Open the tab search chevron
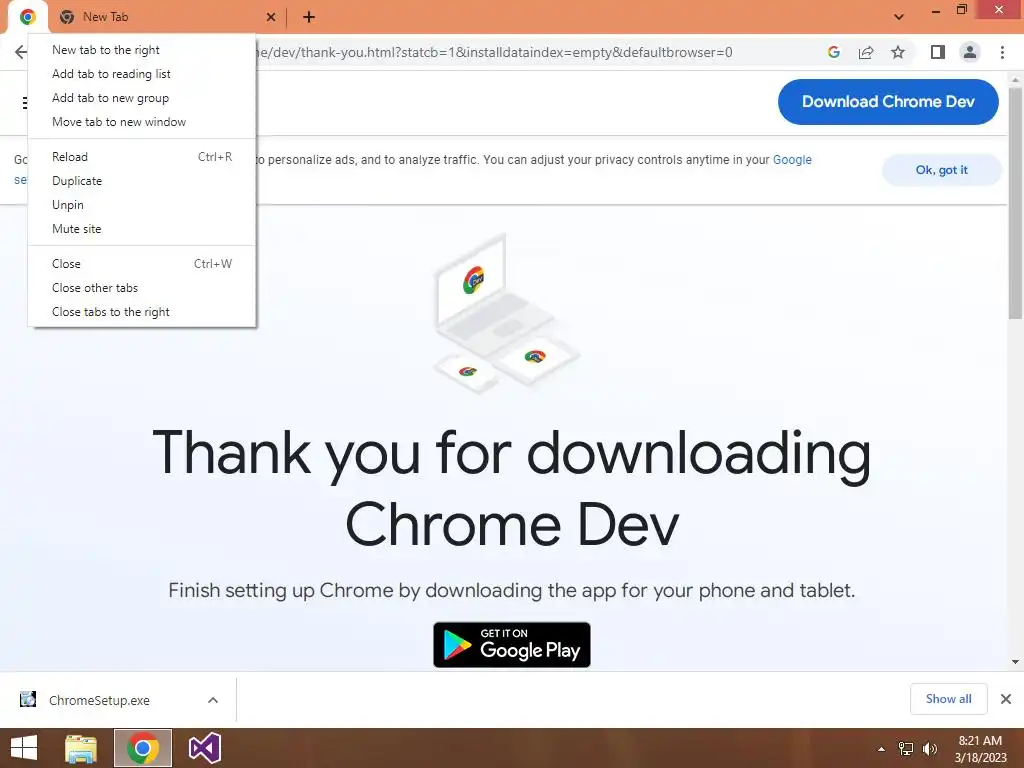Screen dimensions: 1024x768 click(899, 17)
